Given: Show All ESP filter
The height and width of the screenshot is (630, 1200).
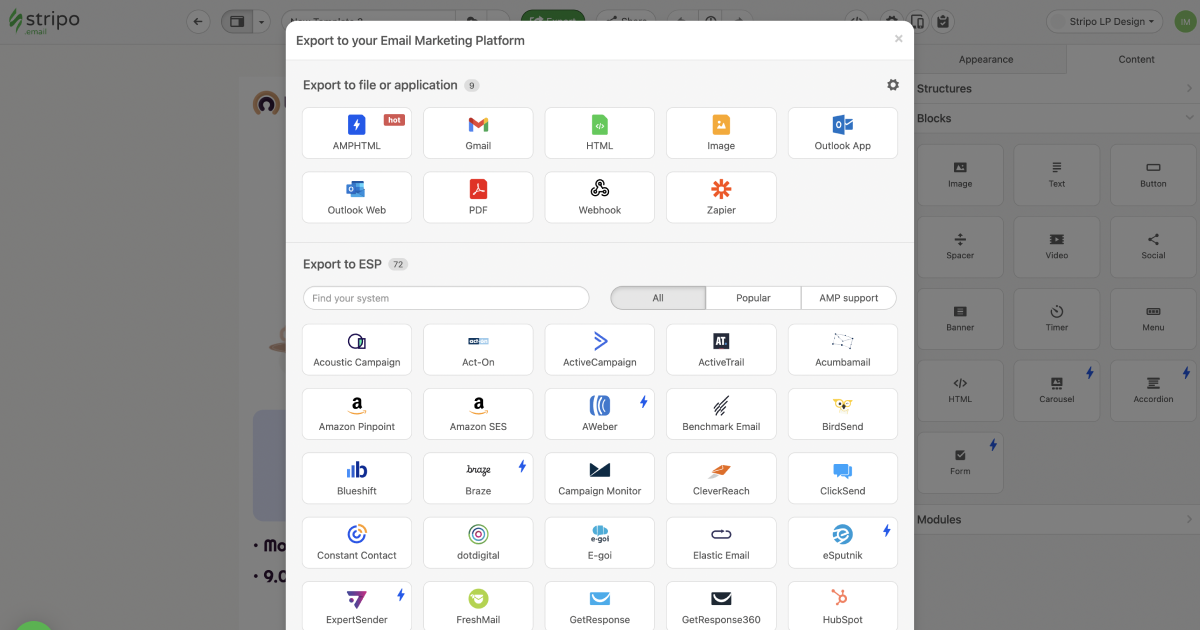Looking at the screenshot, I should pyautogui.click(x=658, y=298).
